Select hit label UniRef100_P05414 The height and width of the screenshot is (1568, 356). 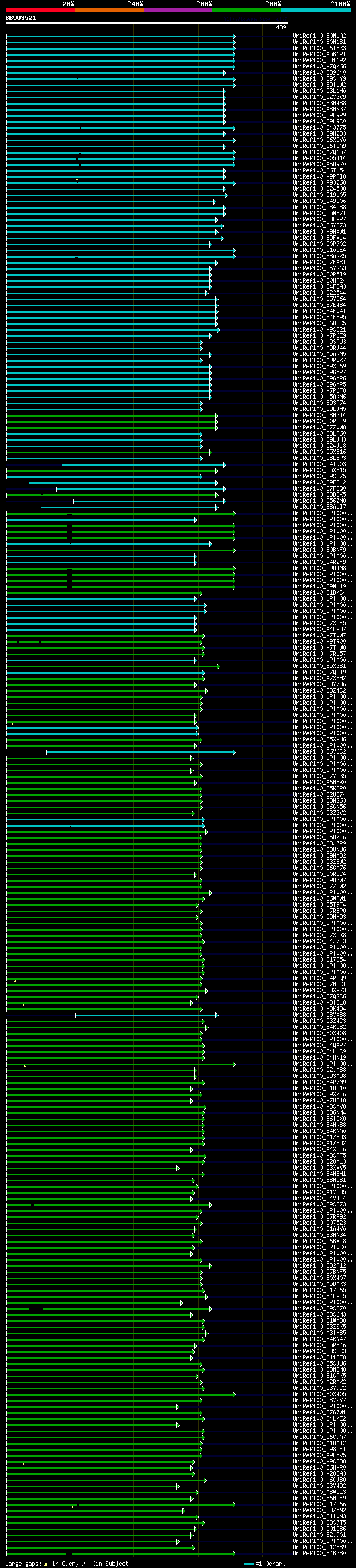pos(319,159)
